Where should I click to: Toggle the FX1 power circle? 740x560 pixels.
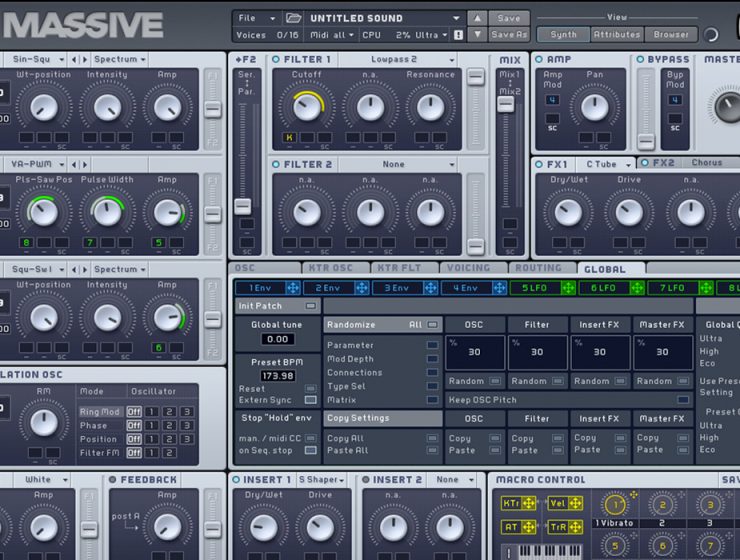click(539, 164)
